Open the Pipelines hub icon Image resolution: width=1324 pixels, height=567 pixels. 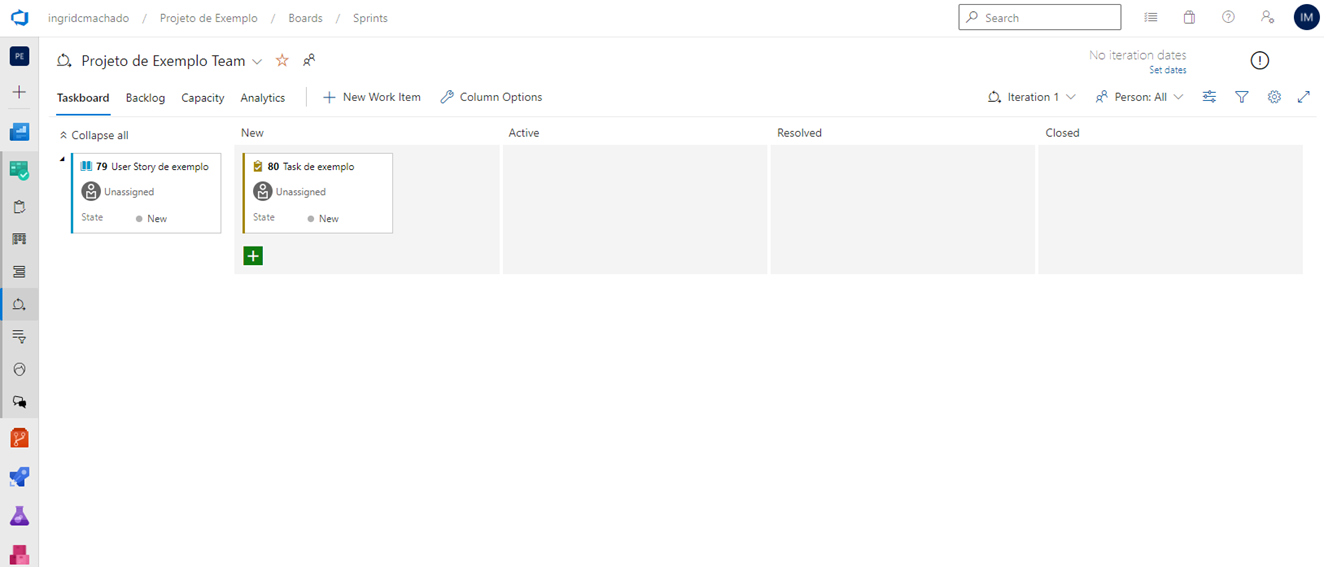tap(19, 477)
